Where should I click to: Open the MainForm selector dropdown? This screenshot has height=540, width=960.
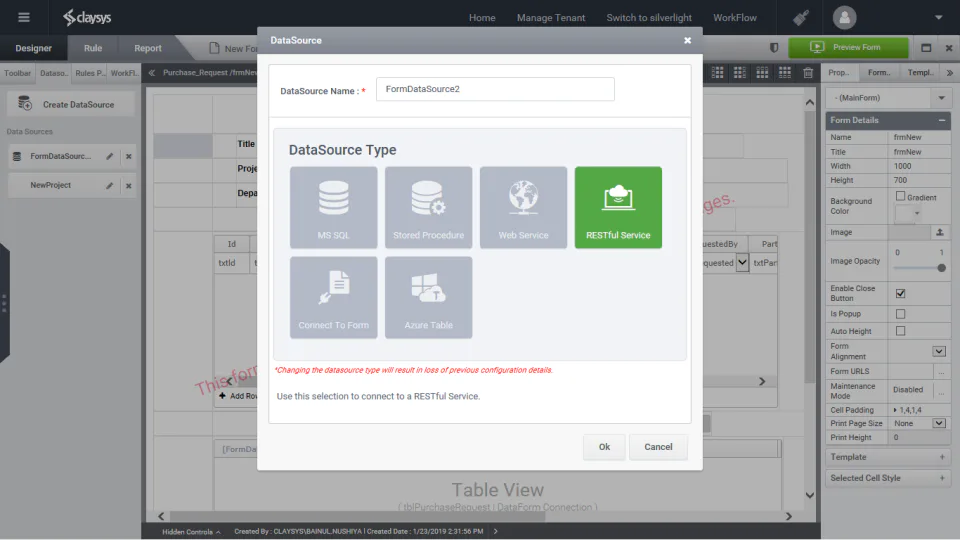941,98
